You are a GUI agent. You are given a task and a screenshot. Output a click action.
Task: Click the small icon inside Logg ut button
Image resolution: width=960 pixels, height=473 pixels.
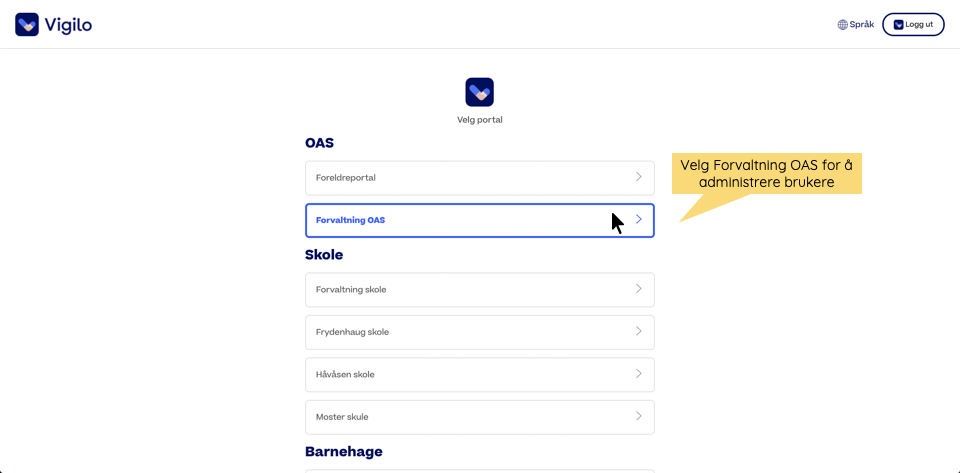click(x=898, y=25)
